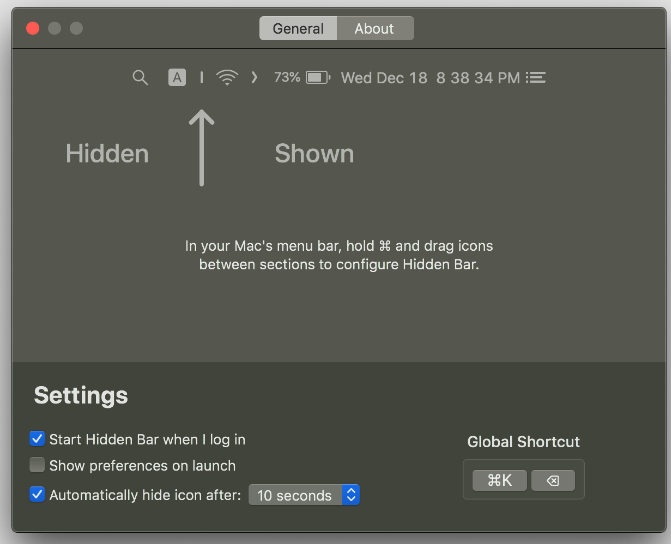Click the date and time display
671x544 pixels.
(x=430, y=77)
